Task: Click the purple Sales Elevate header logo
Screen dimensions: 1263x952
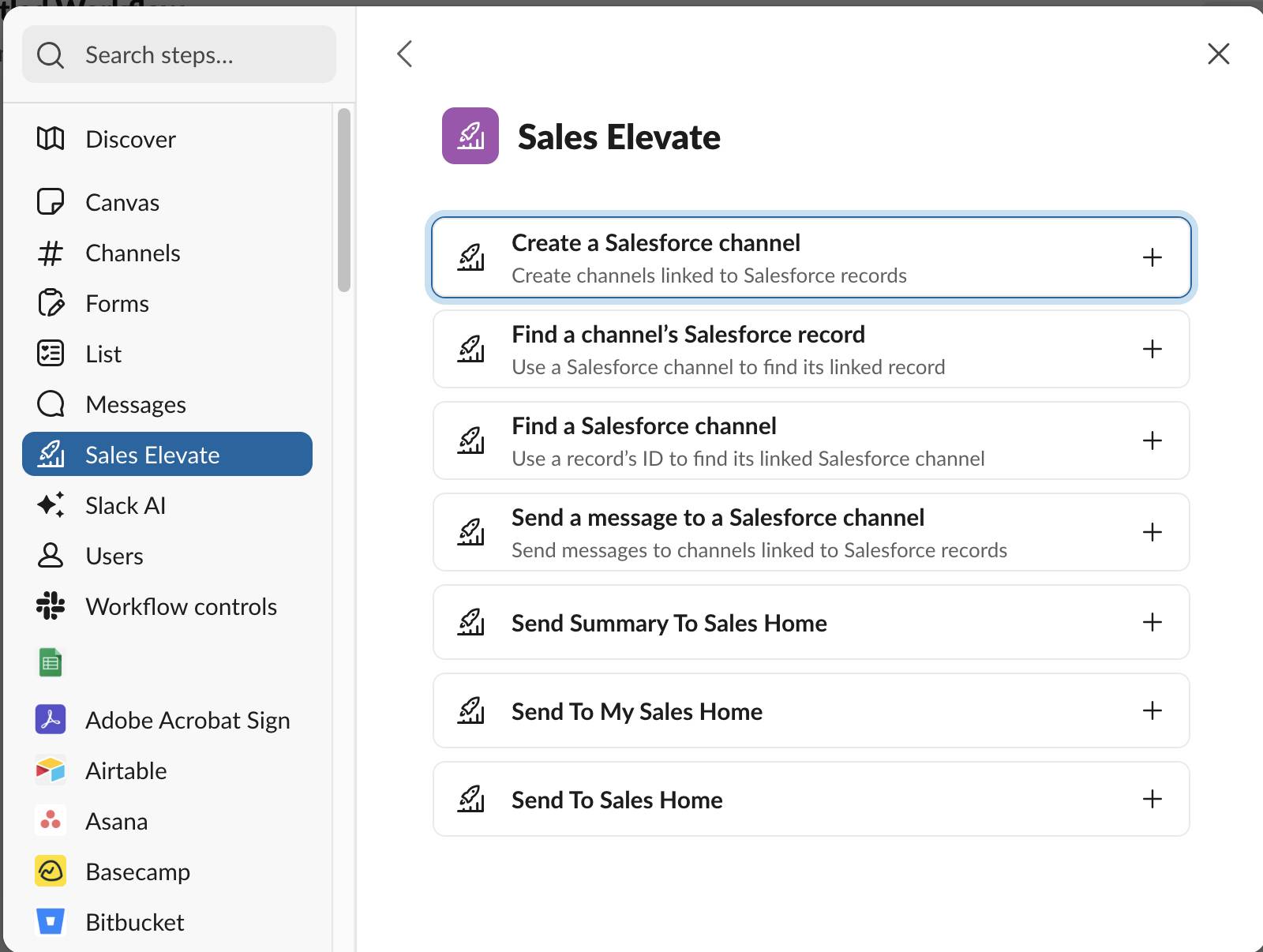Action: point(470,136)
